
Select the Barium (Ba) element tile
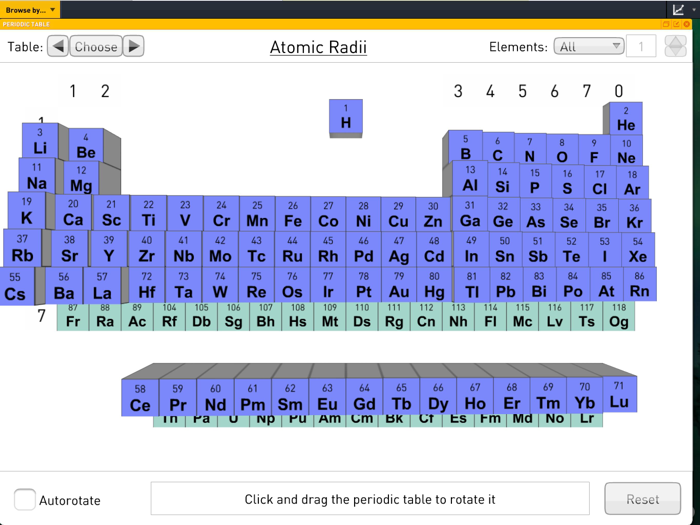(x=64, y=286)
